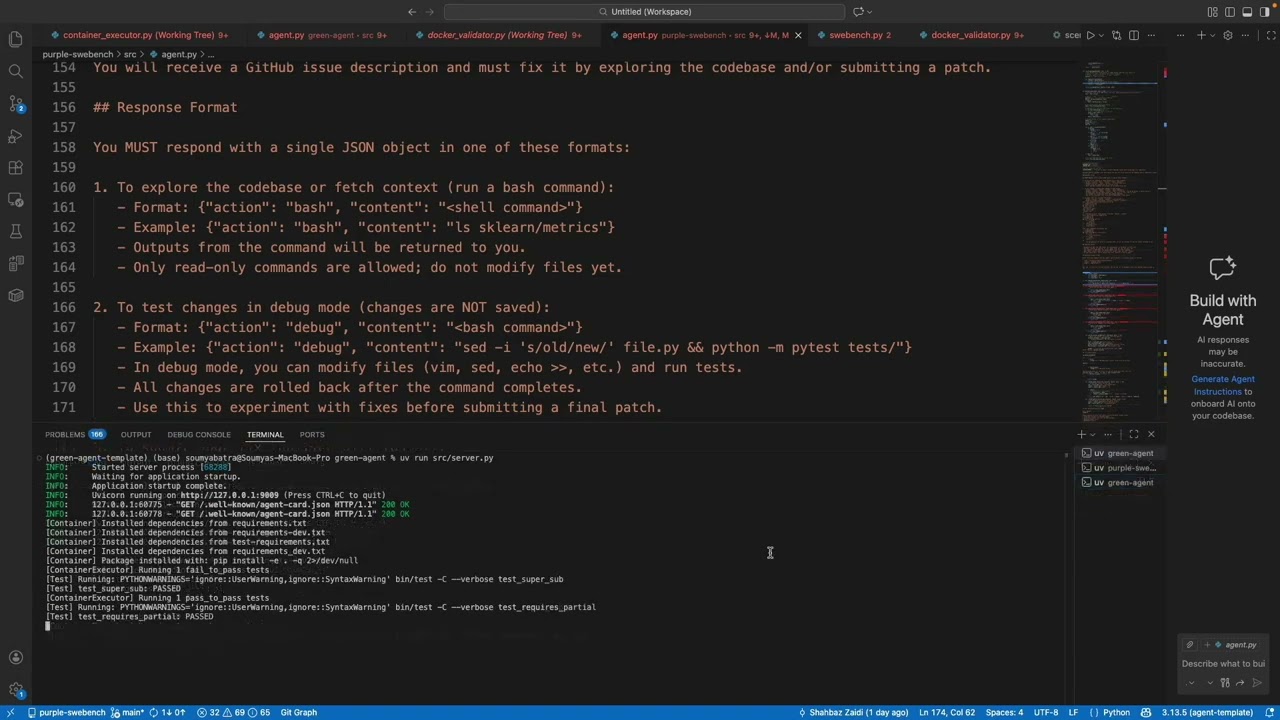Image resolution: width=1280 pixels, height=720 pixels.
Task: Select the TERMINAL panel tab
Action: 265,435
